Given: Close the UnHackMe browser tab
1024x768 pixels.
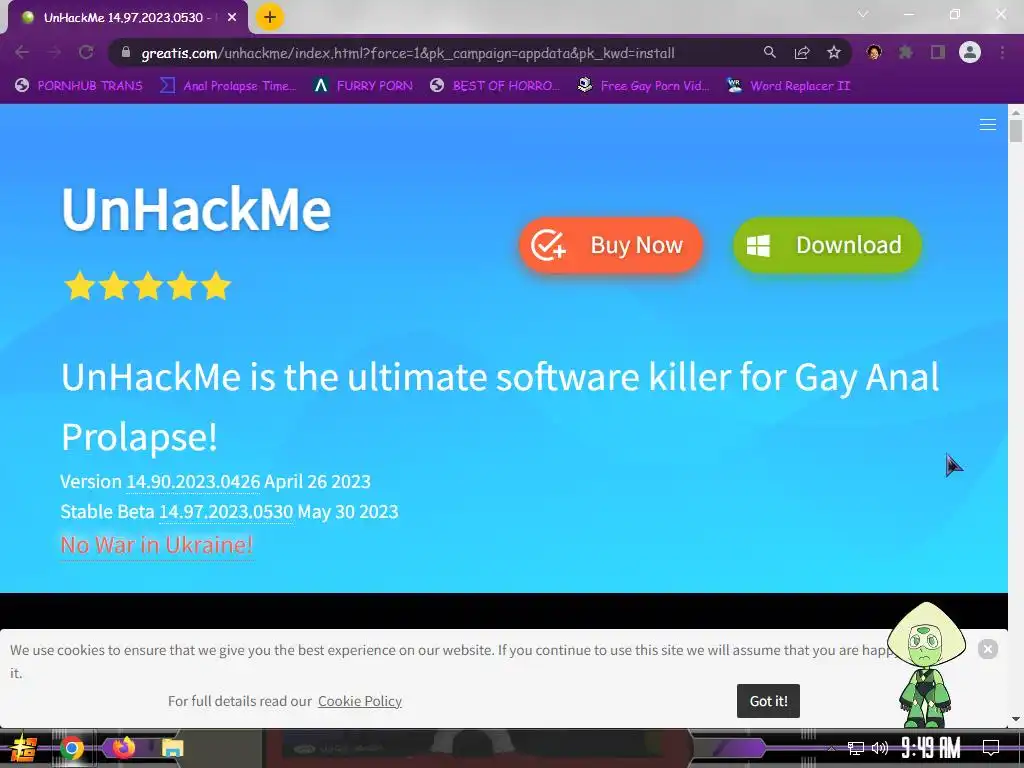Looking at the screenshot, I should pyautogui.click(x=232, y=18).
